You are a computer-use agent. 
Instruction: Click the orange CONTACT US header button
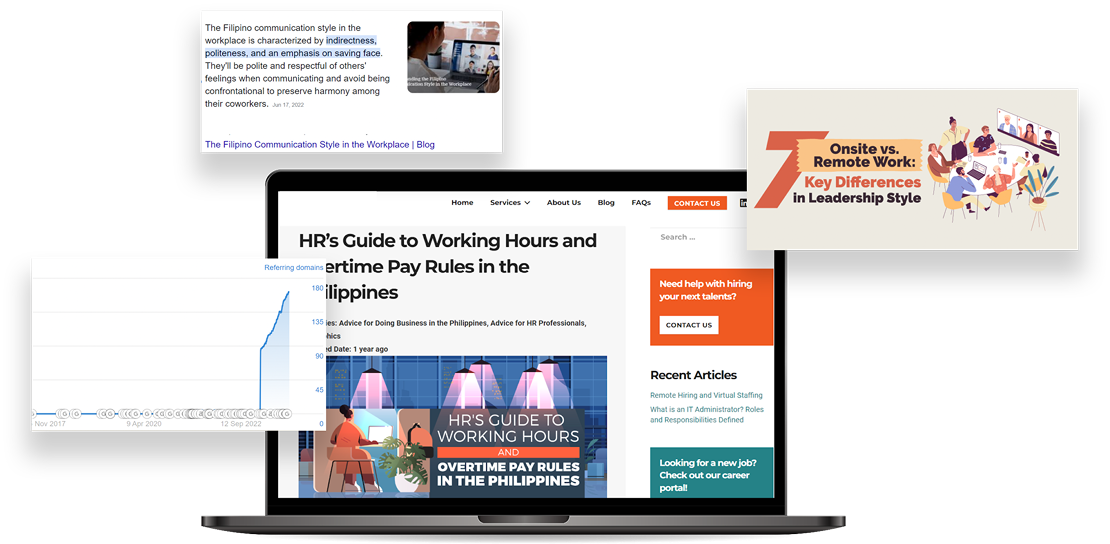coord(697,203)
